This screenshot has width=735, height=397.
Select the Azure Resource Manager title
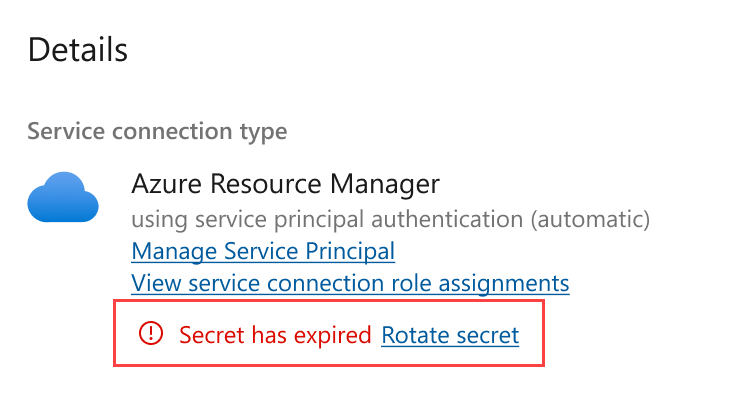pyautogui.click(x=285, y=183)
